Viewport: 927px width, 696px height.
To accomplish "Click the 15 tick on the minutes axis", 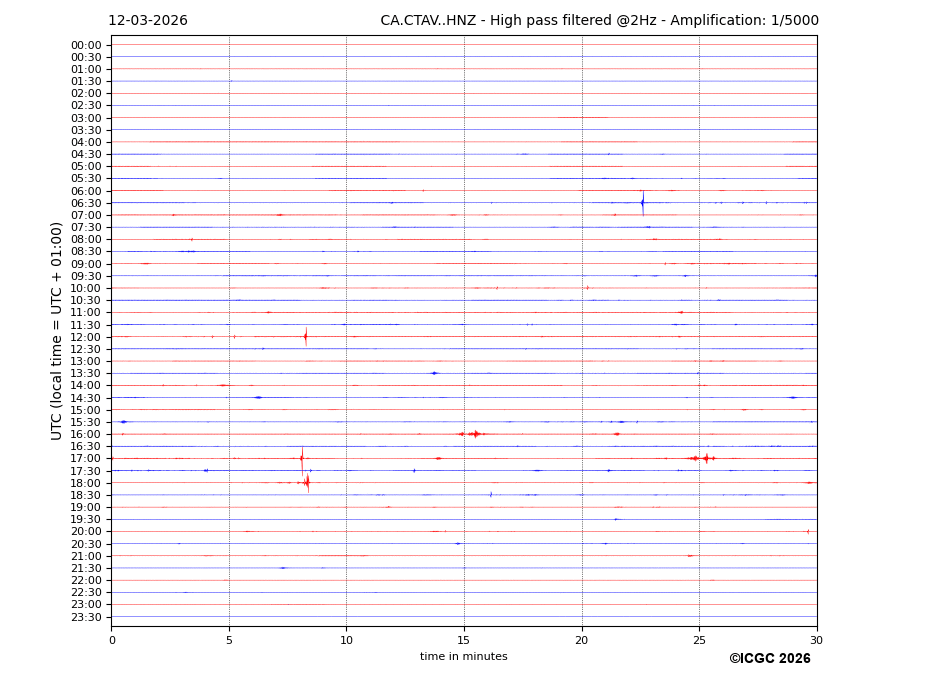I will coord(464,640).
